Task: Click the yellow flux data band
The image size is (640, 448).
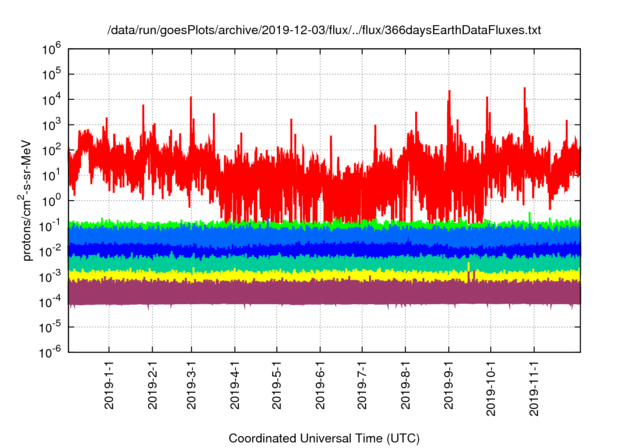Action: click(324, 276)
